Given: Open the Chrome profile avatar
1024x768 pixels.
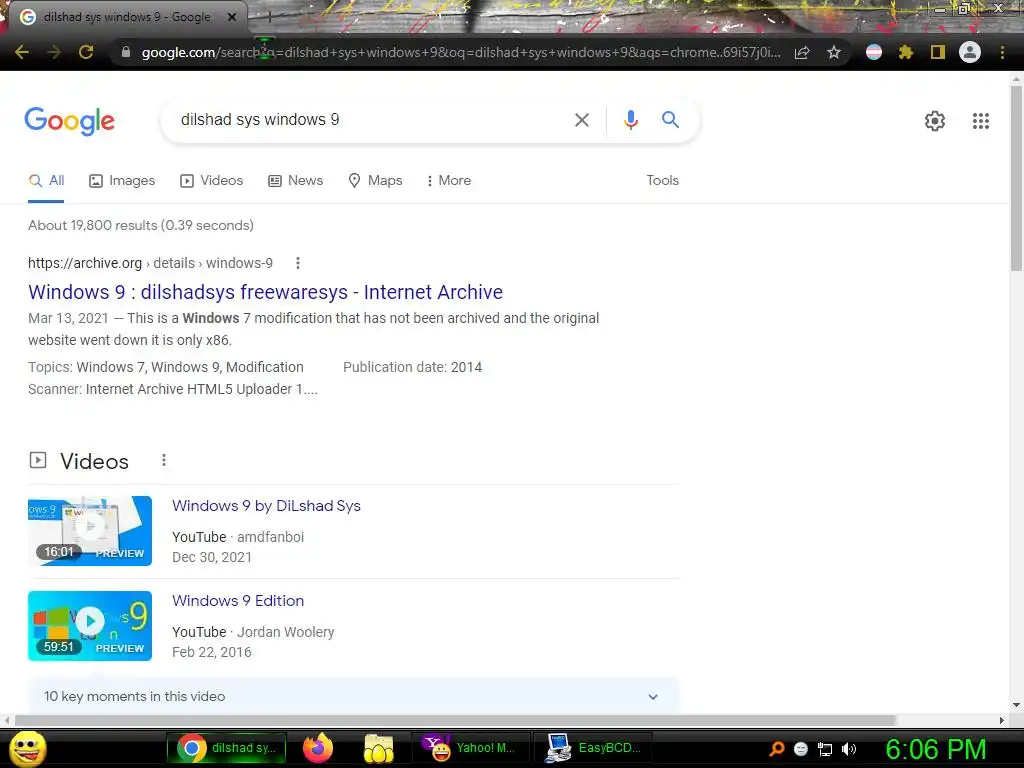Looking at the screenshot, I should pos(970,52).
